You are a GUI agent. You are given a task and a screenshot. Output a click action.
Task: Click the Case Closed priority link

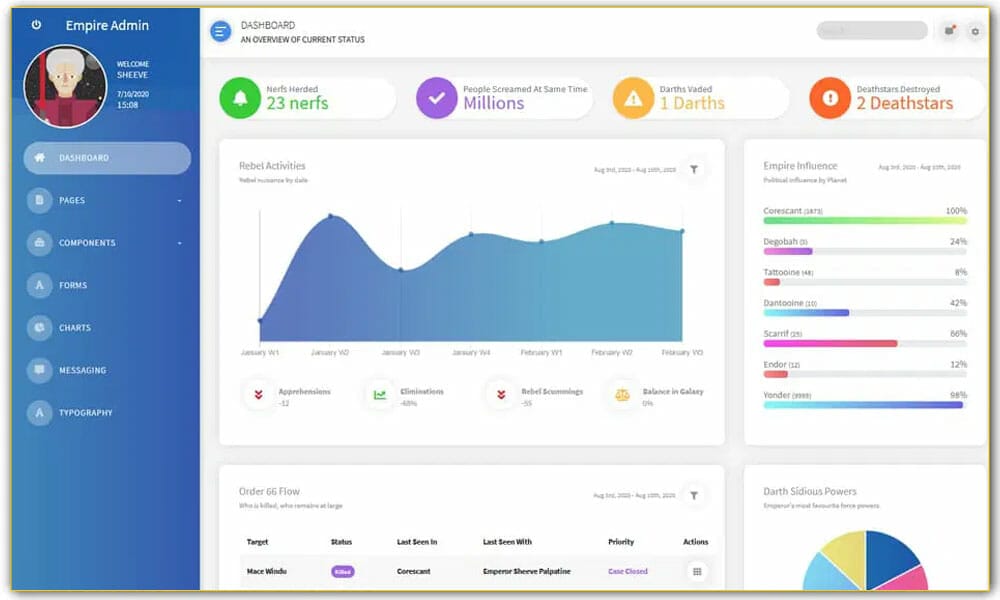(x=627, y=571)
